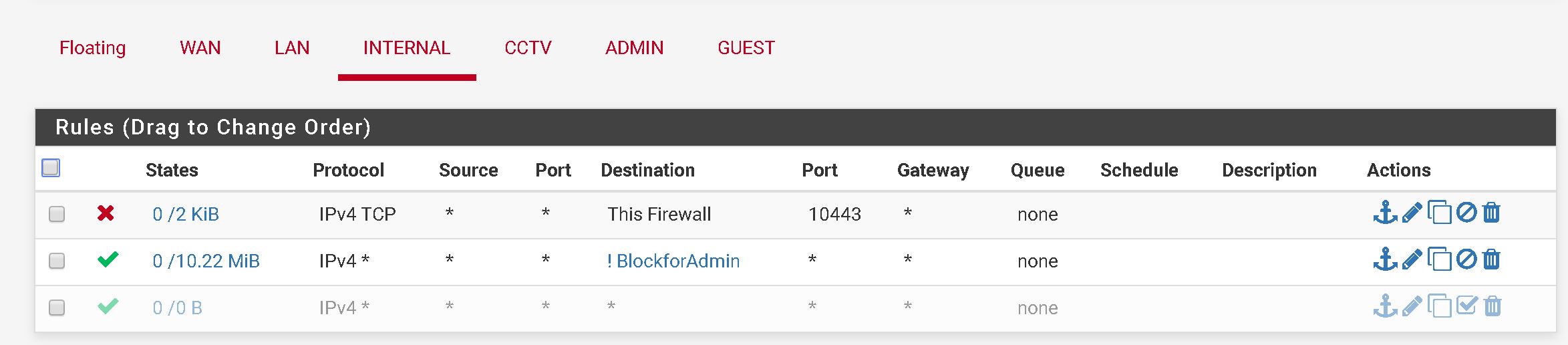Screen dimensions: 1568x345
Task: Click the anchor icon on BlockforAdmin rule
Action: [1385, 259]
